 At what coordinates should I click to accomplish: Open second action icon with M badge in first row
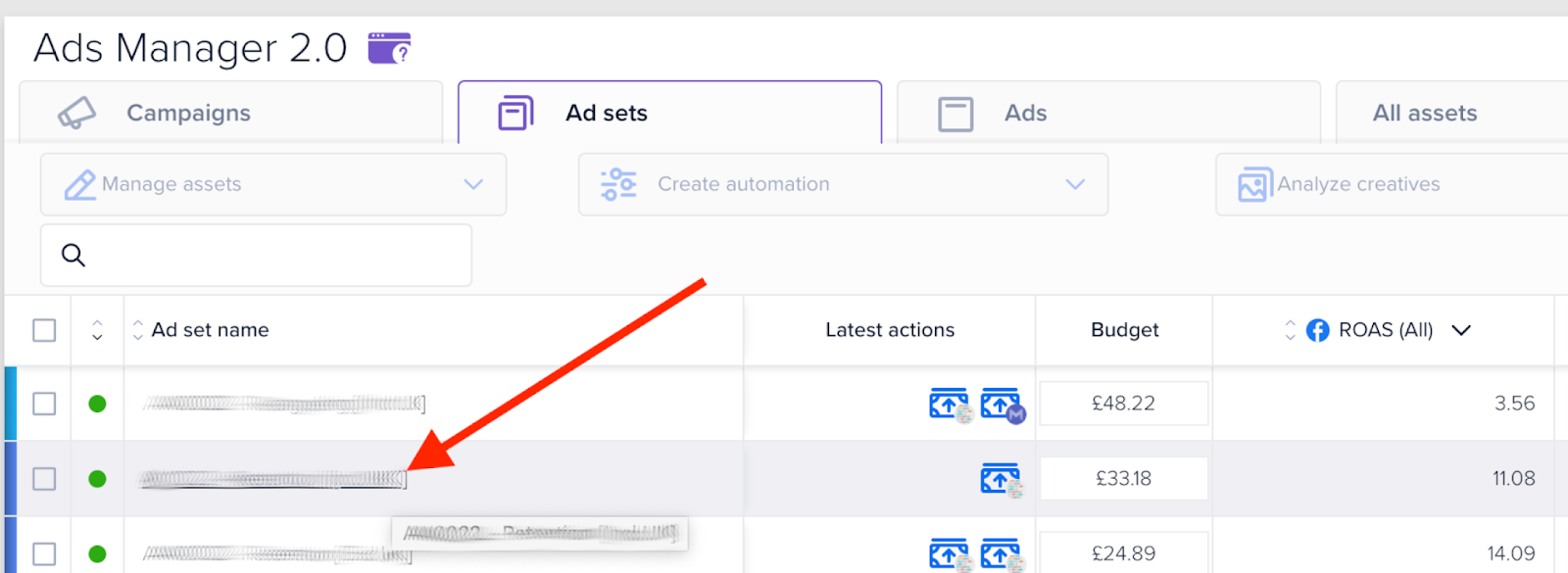click(x=1002, y=405)
